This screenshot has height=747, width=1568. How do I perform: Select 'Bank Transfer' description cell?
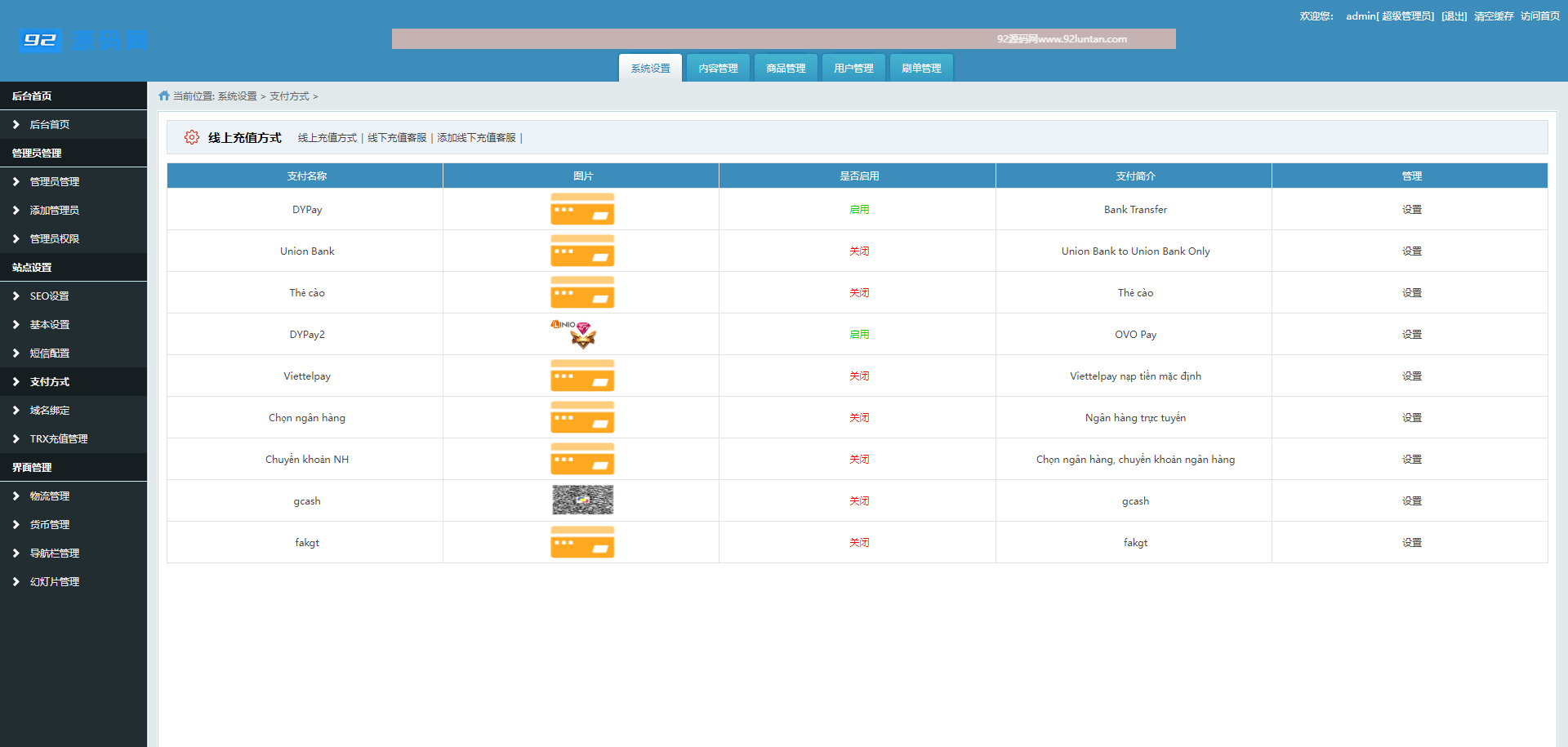[x=1134, y=209]
